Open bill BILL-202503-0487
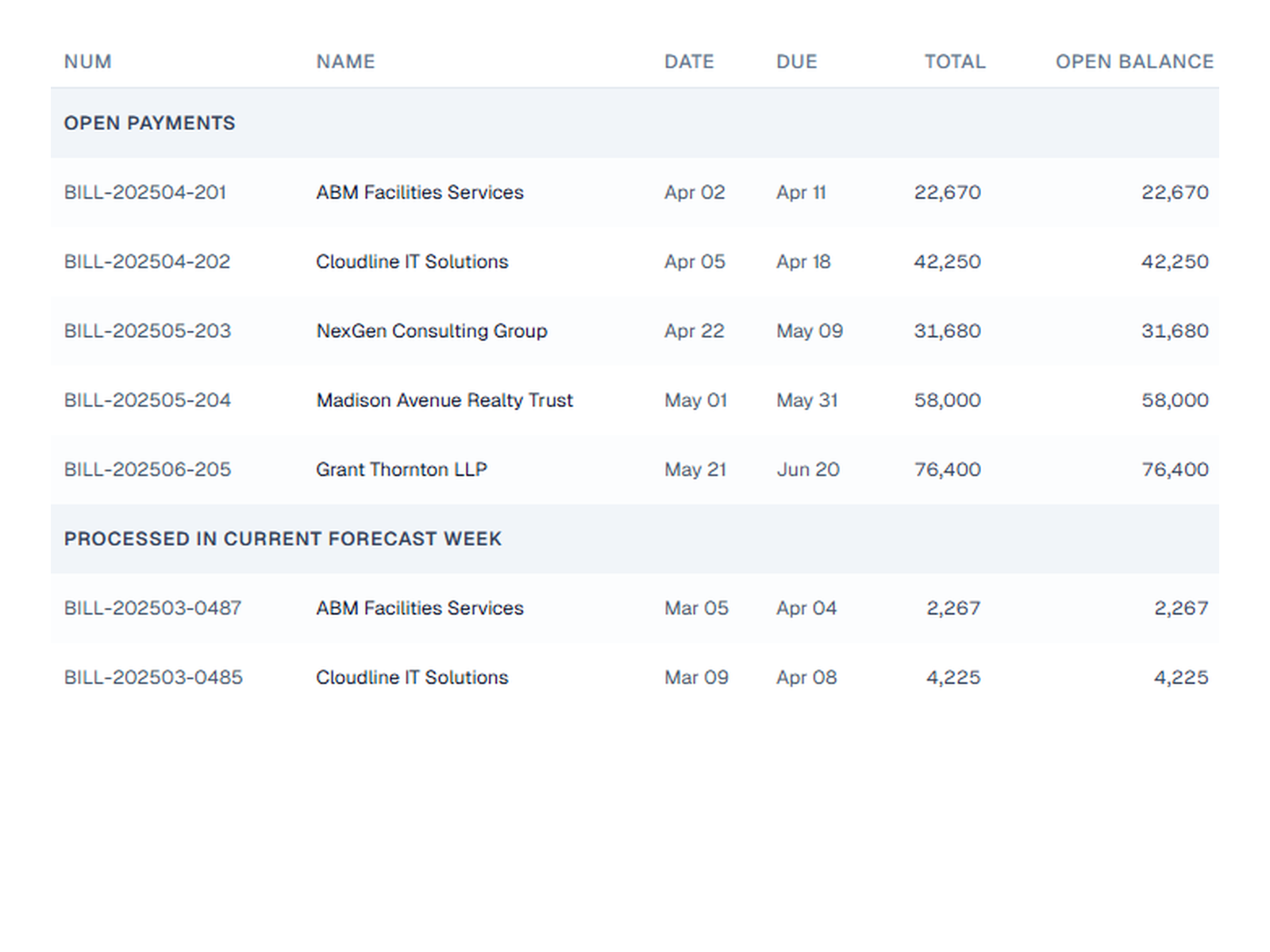The height and width of the screenshot is (952, 1270). coord(152,608)
